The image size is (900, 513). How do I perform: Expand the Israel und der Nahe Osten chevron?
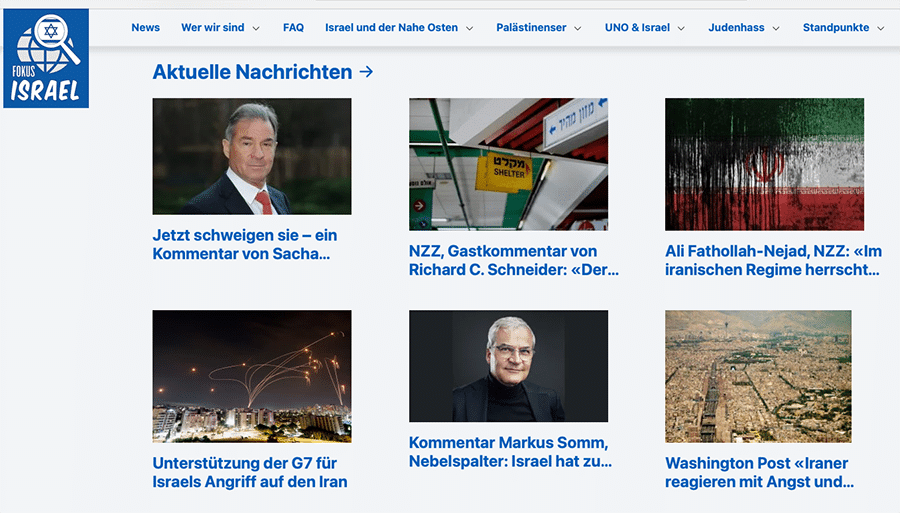pos(470,28)
